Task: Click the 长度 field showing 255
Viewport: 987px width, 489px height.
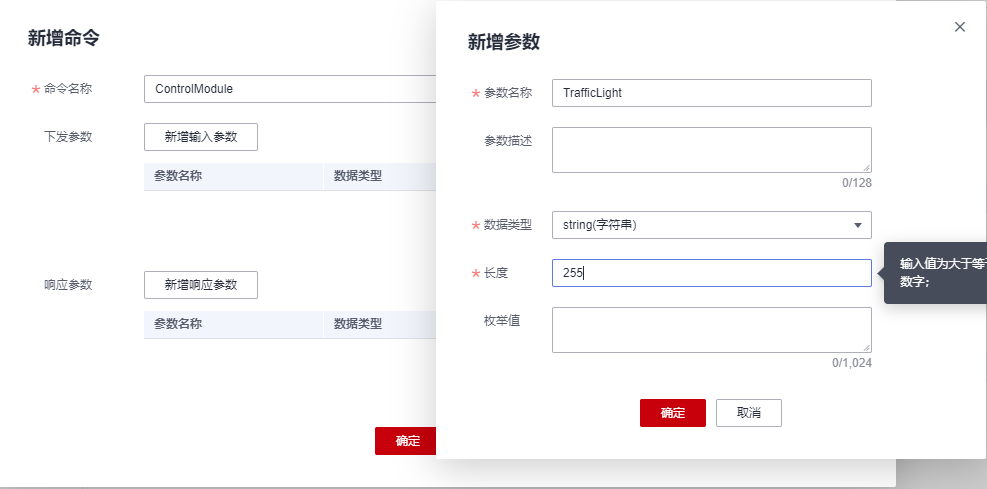Action: click(711, 273)
